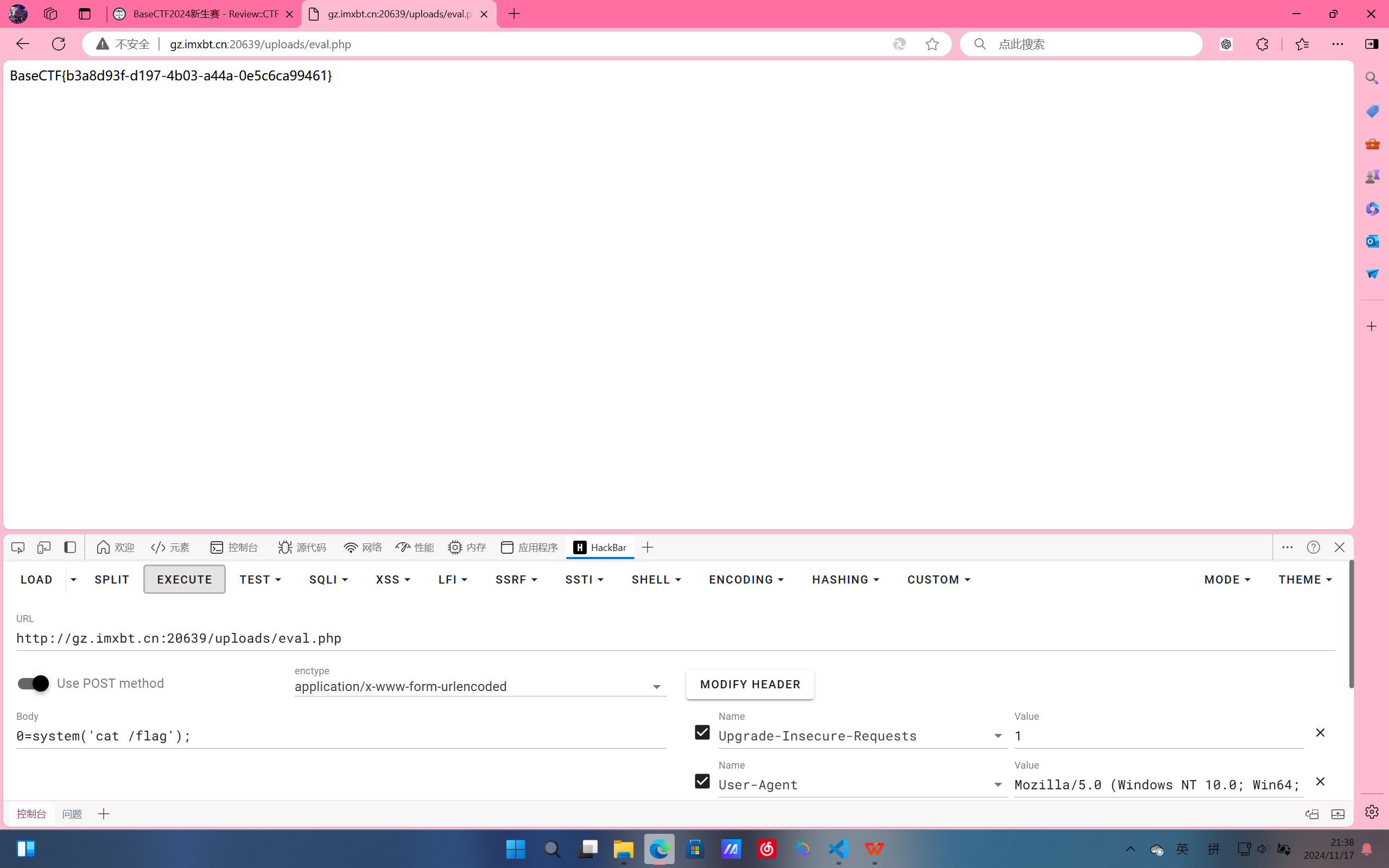The width and height of the screenshot is (1389, 868).
Task: Click the Body input field
Action: pyautogui.click(x=341, y=736)
